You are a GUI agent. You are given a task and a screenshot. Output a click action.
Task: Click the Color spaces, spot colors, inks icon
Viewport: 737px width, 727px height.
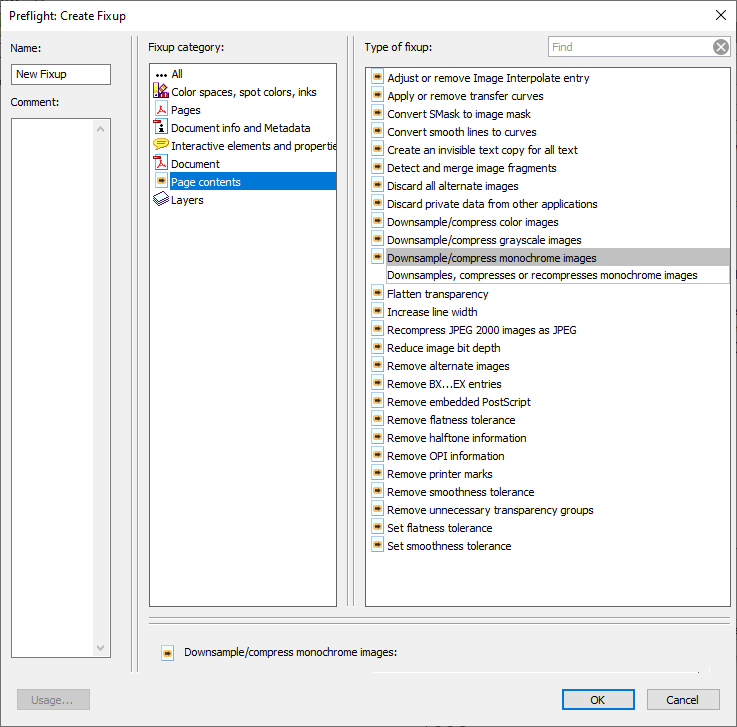tap(161, 92)
